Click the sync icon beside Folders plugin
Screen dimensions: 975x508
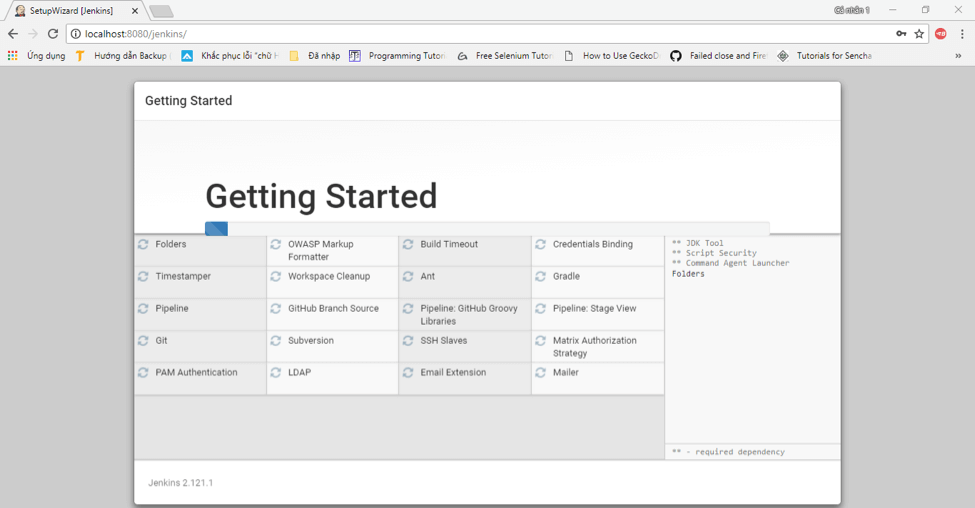click(143, 245)
